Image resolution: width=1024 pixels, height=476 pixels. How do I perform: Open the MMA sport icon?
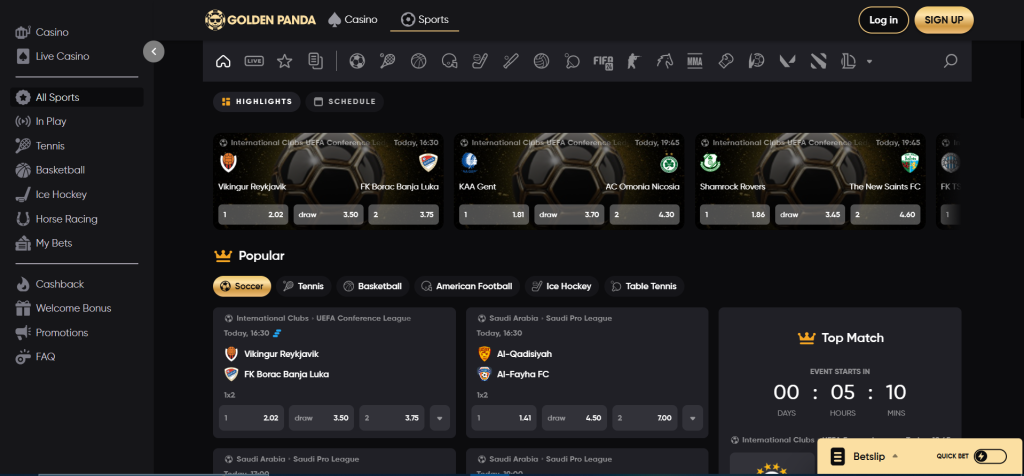695,62
